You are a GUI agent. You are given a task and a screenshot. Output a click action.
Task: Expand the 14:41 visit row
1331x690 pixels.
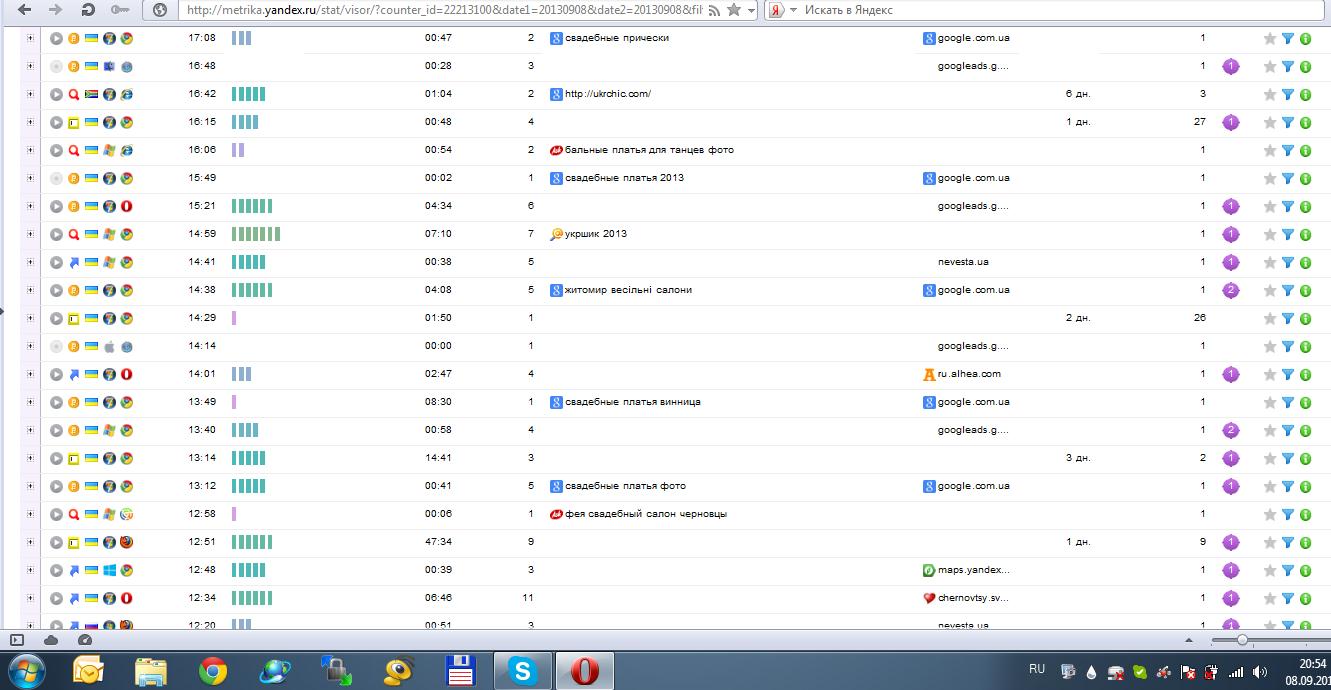[30, 262]
